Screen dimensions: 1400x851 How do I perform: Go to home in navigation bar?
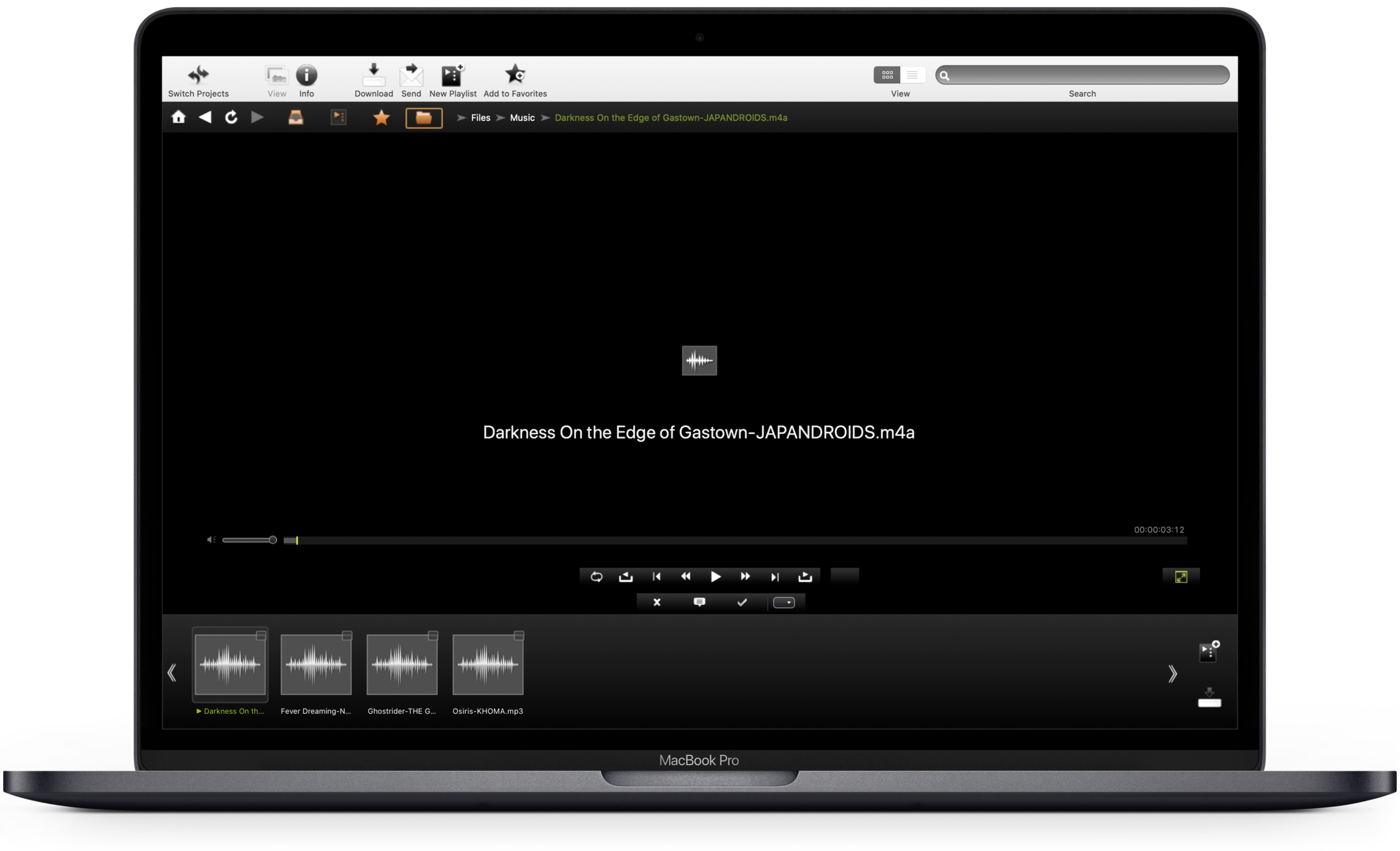(179, 117)
